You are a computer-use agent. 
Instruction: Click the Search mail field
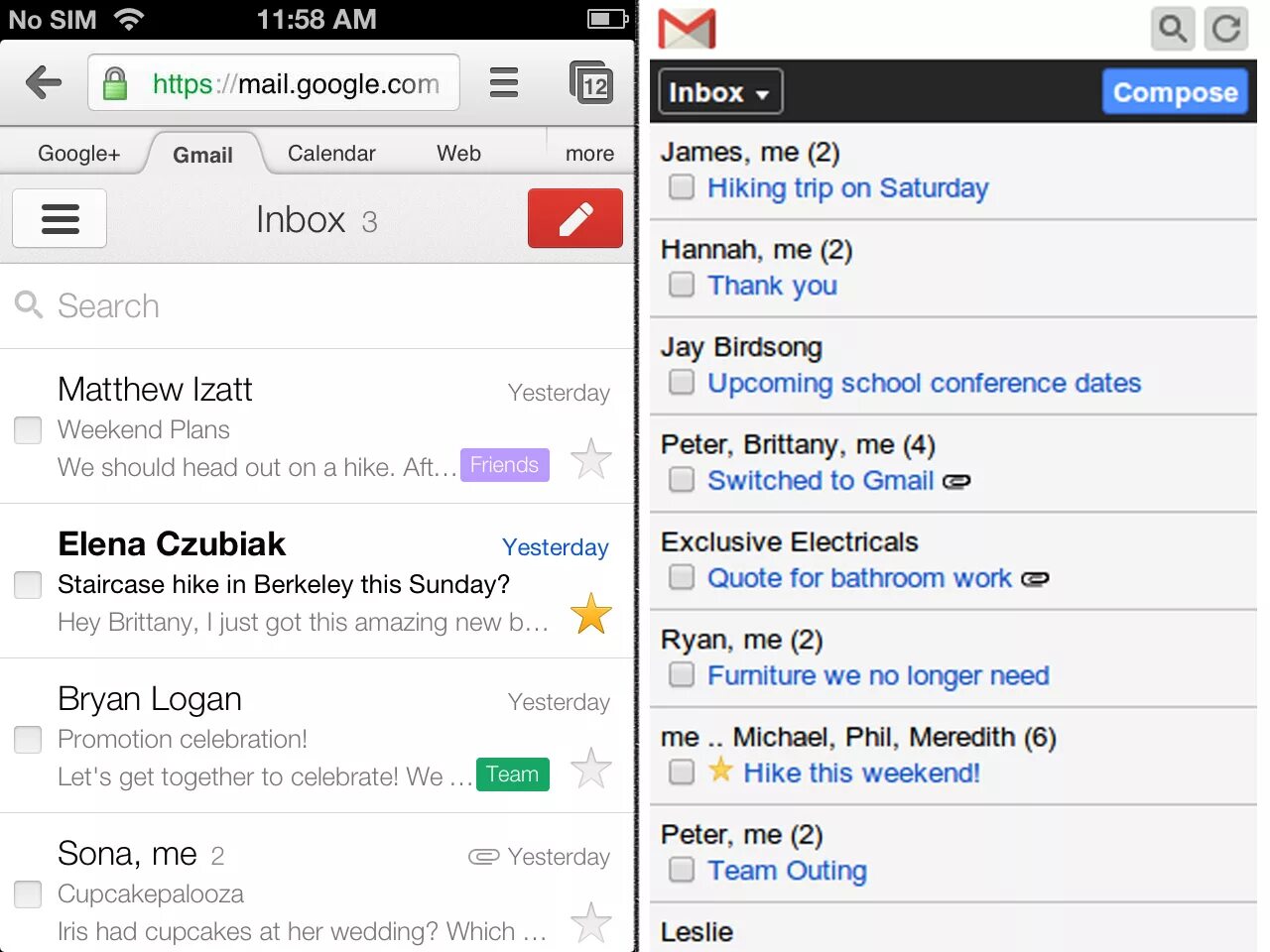tap(317, 305)
